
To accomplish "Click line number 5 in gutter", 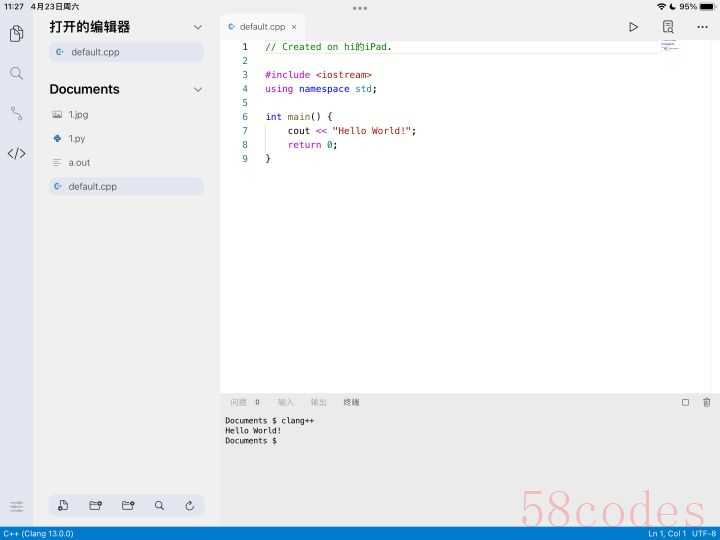I will coord(245,103).
